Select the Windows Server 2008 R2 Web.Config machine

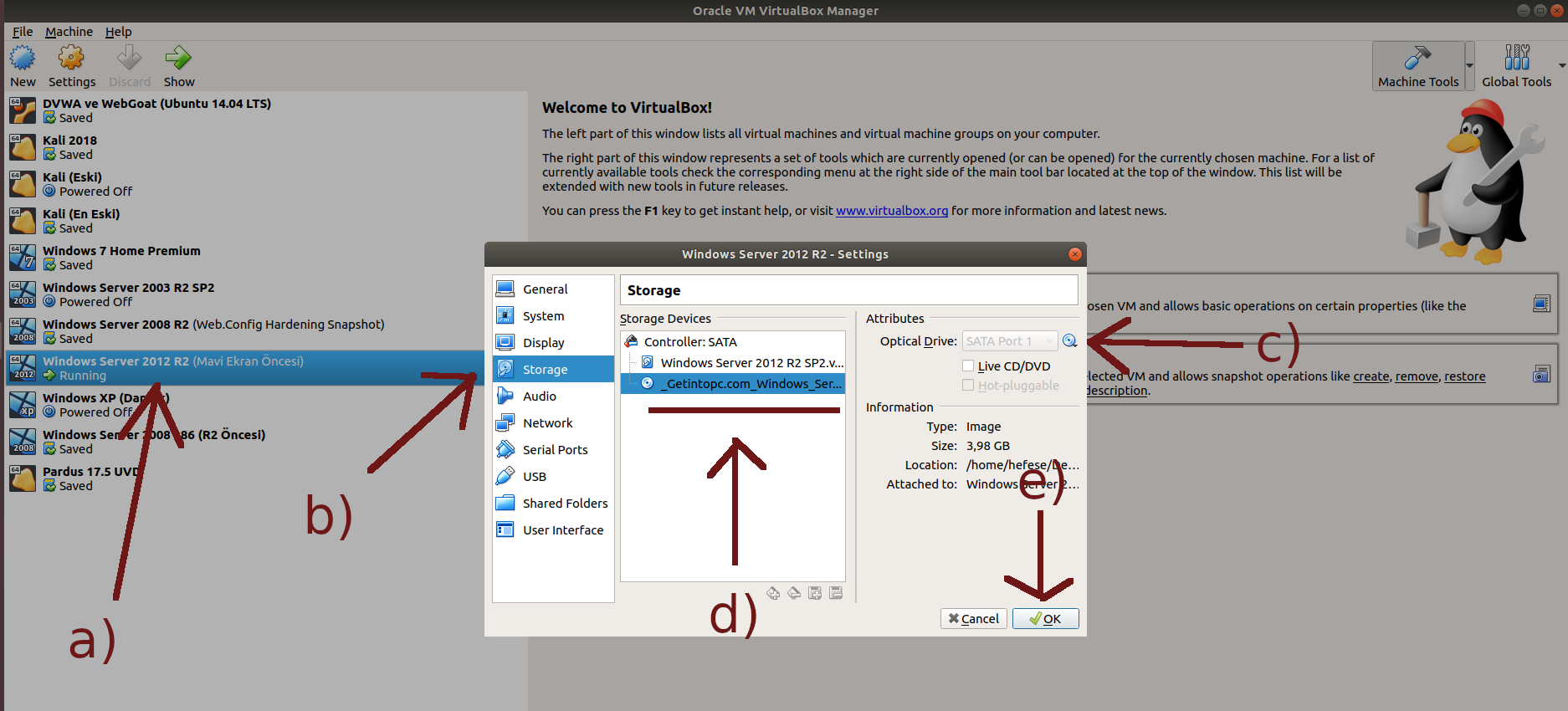tap(266, 331)
